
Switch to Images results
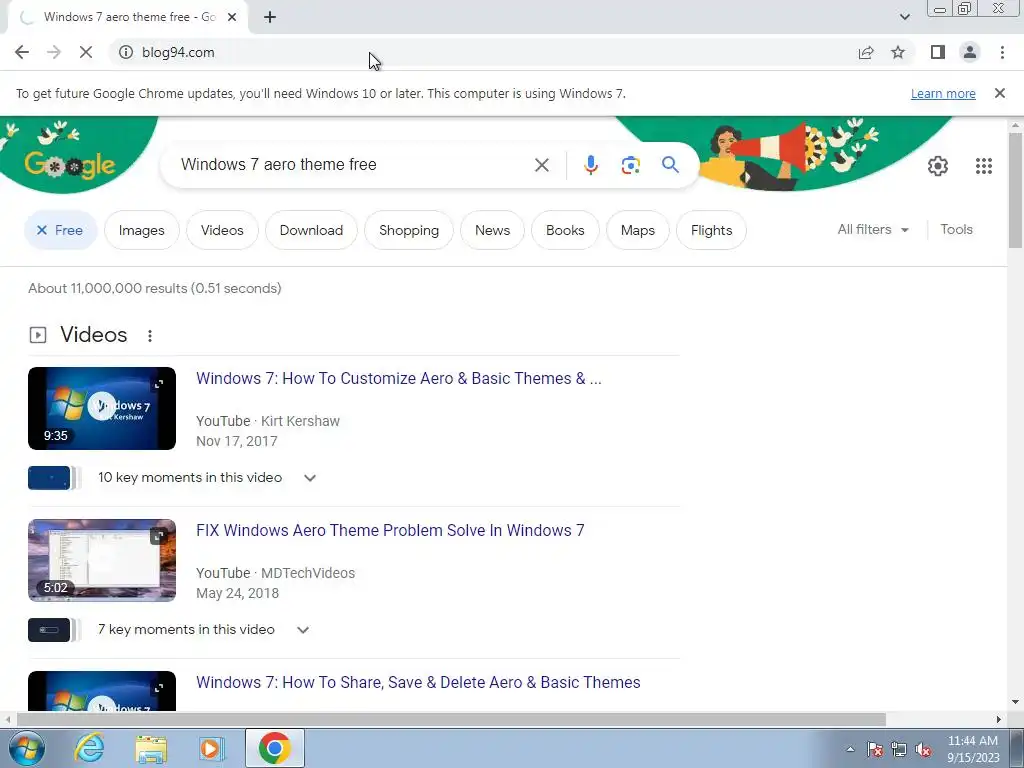point(142,231)
